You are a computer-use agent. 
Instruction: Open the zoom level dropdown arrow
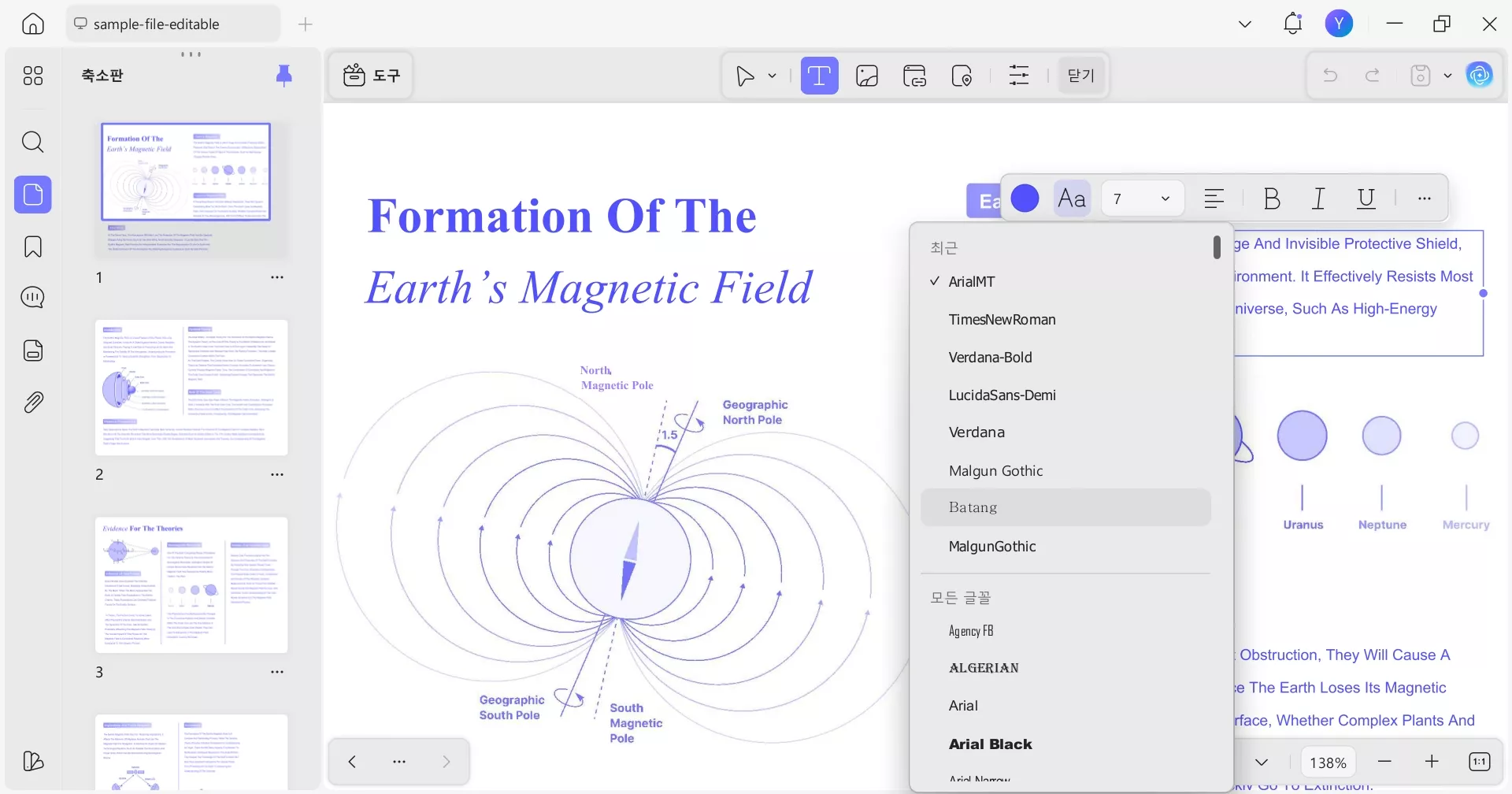pos(1262,762)
